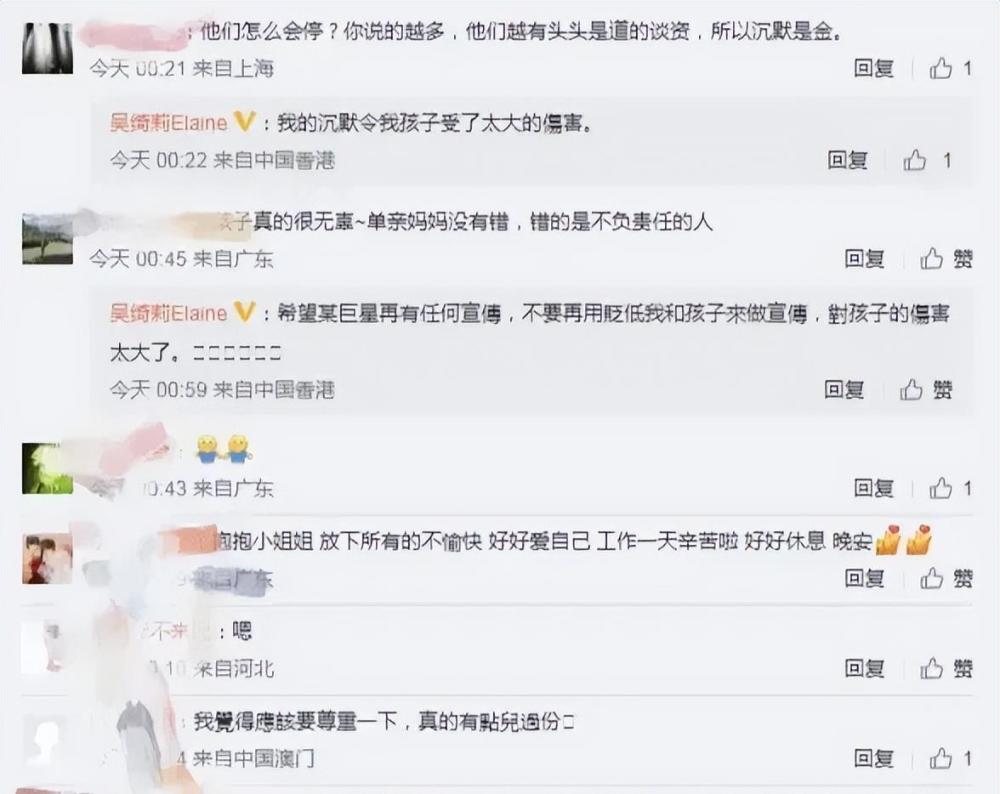
Task: Like Elaine's 00:22 reply thumbs-up icon
Action: (x=915, y=159)
